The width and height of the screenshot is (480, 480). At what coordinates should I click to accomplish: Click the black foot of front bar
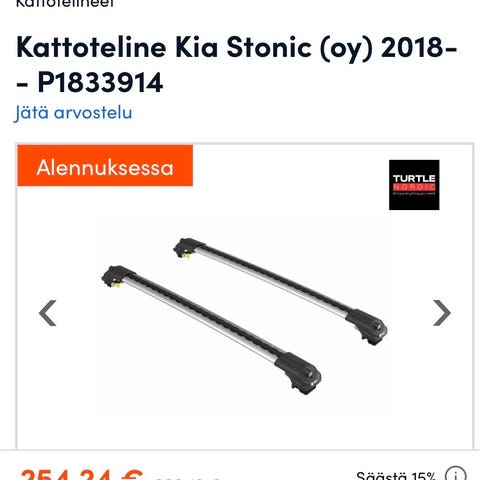click(298, 374)
